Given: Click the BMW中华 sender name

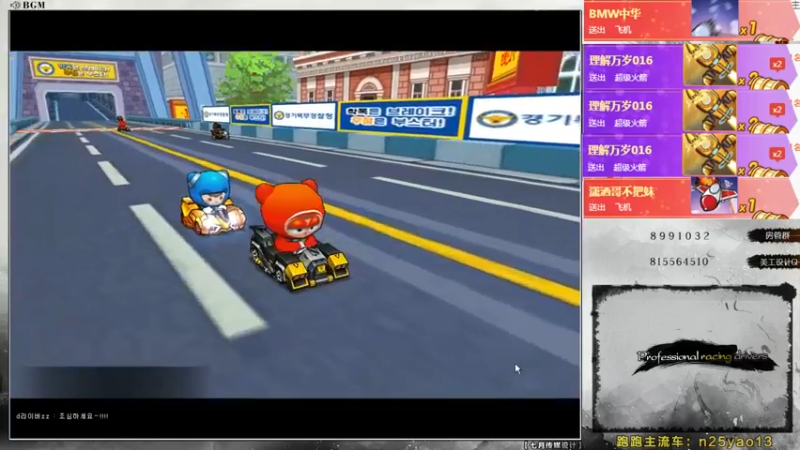Looking at the screenshot, I should pyautogui.click(x=614, y=13).
